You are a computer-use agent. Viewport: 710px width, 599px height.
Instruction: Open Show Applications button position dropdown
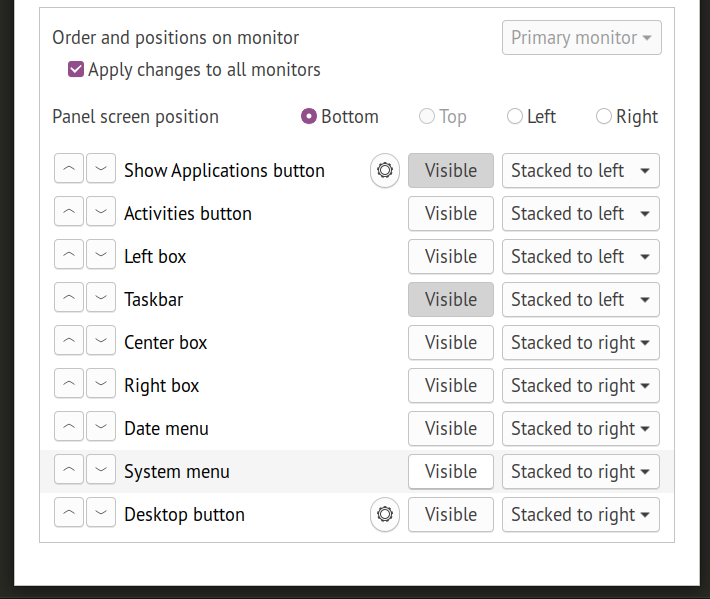pyautogui.click(x=580, y=171)
